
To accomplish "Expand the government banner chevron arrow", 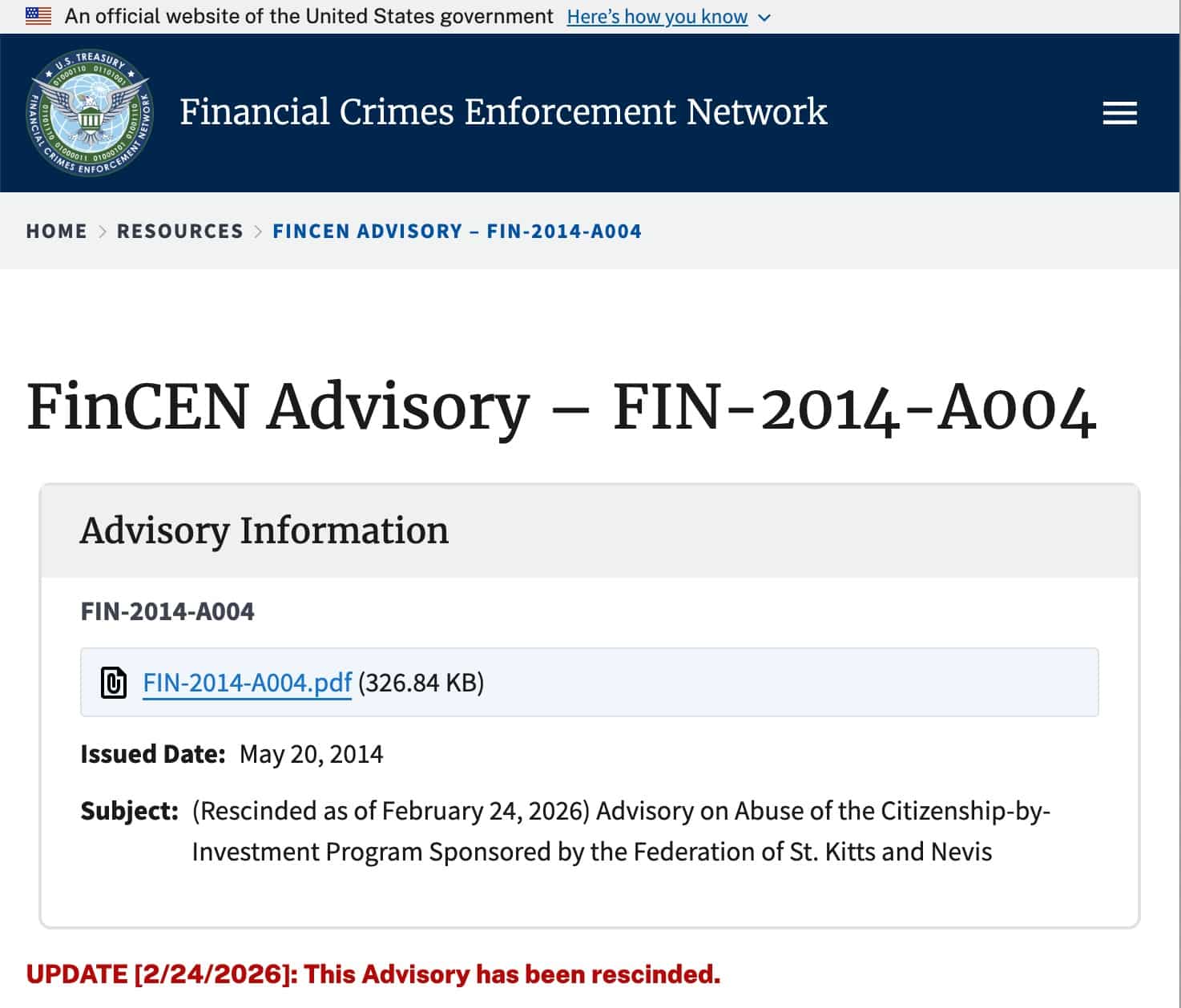I will [x=764, y=18].
